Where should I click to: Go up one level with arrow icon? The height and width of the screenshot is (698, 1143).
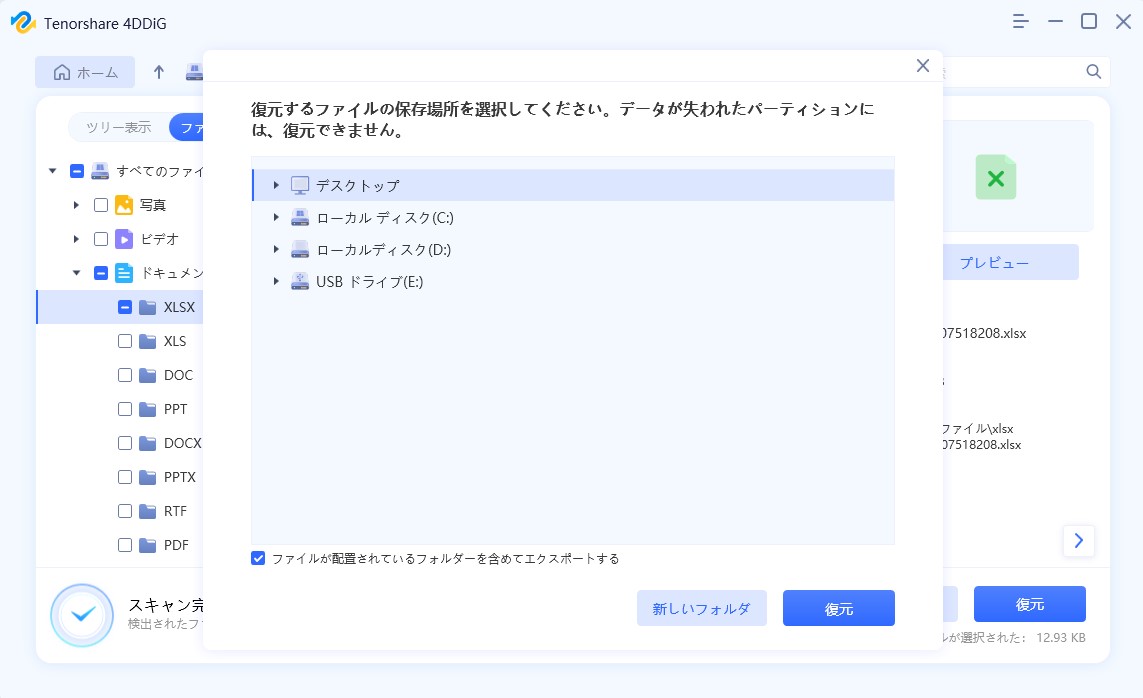(159, 71)
